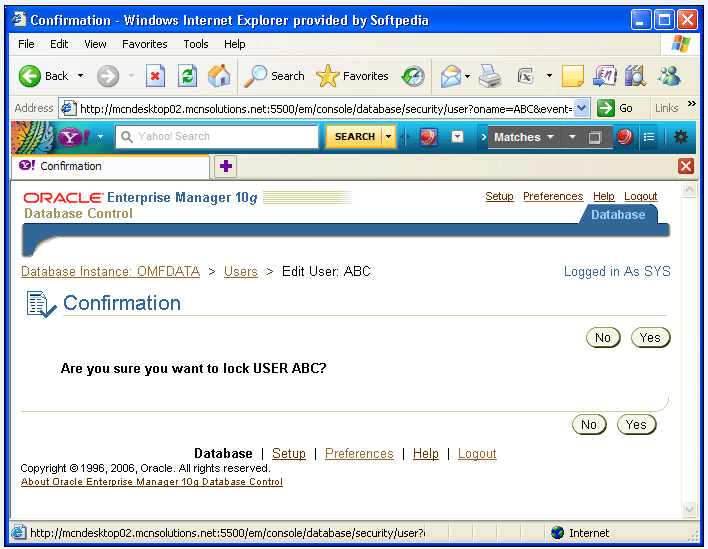The height and width of the screenshot is (549, 708).
Task: Refresh the page with green arrows icon
Action: click(187, 76)
